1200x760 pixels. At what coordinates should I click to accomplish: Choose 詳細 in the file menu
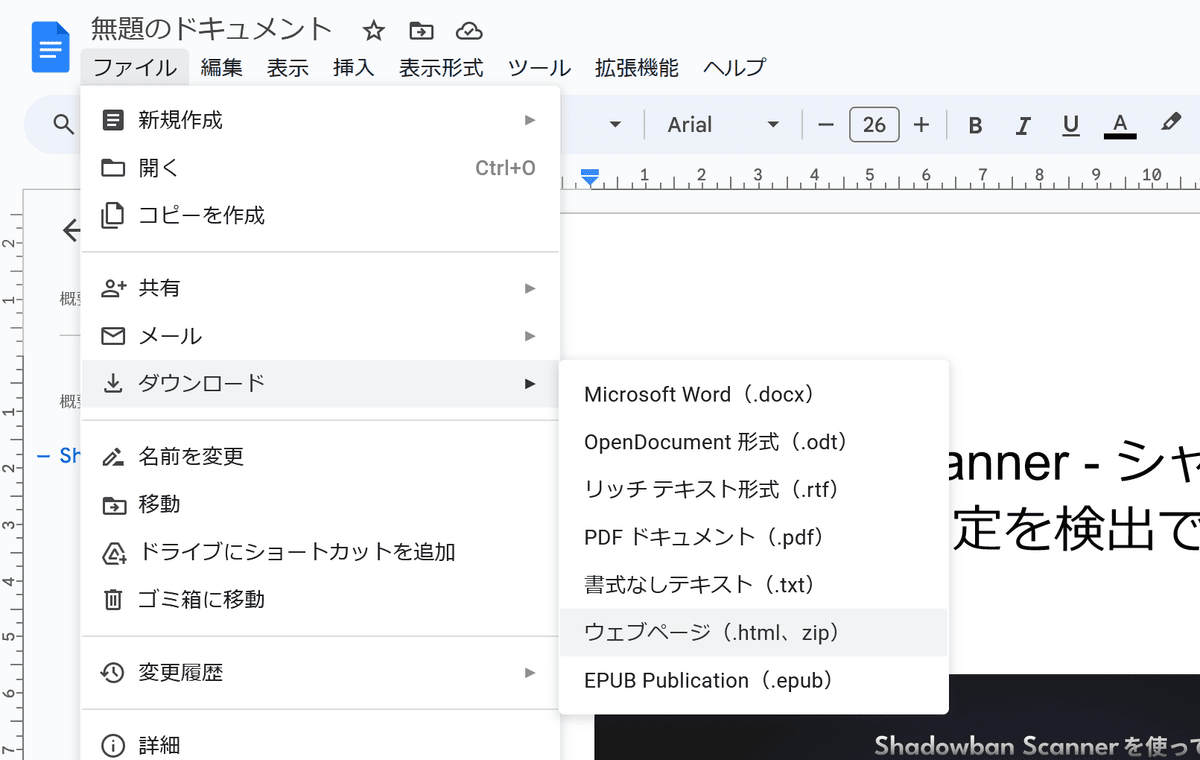pyautogui.click(x=320, y=745)
